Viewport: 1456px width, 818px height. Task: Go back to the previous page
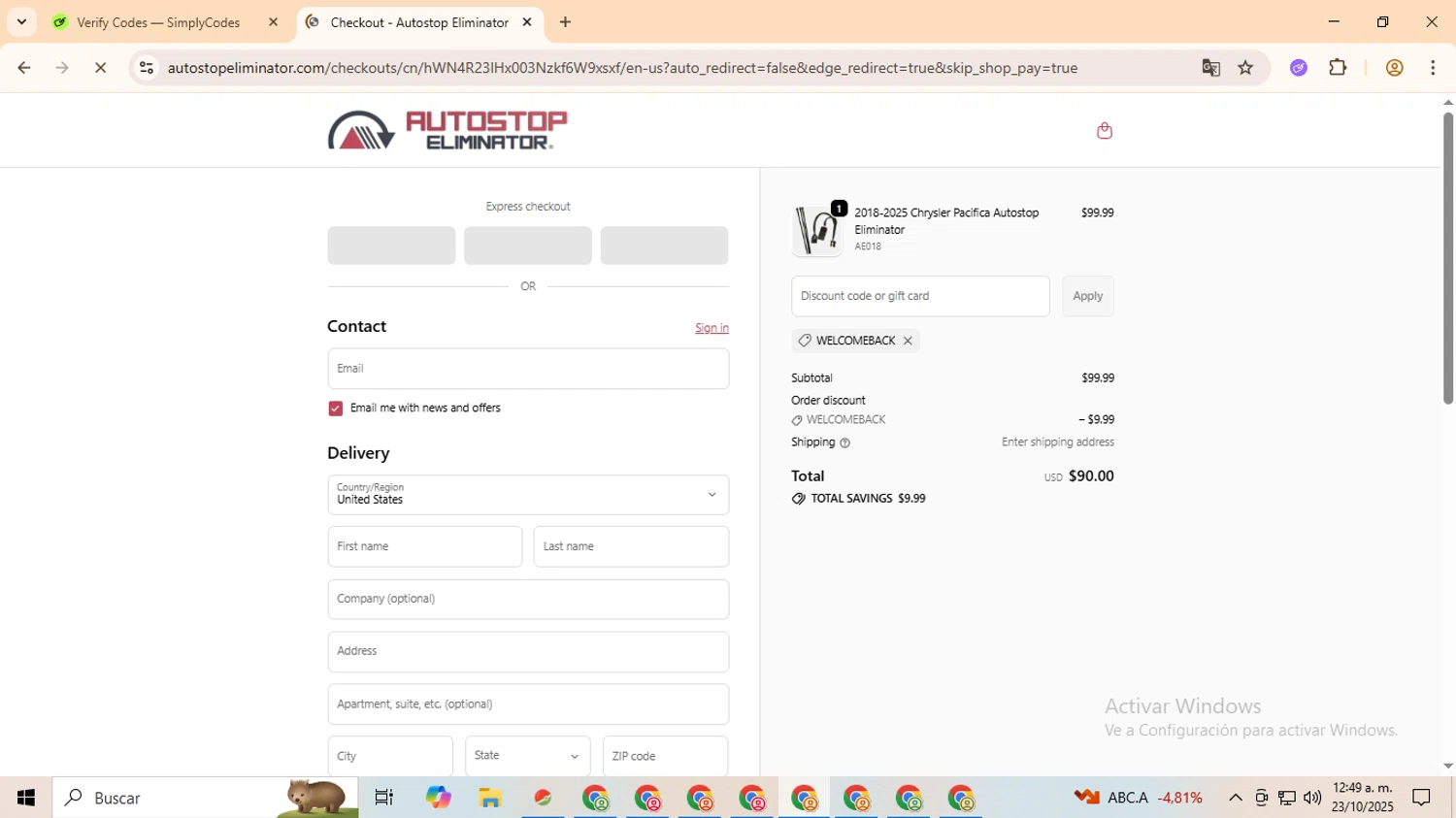24,68
